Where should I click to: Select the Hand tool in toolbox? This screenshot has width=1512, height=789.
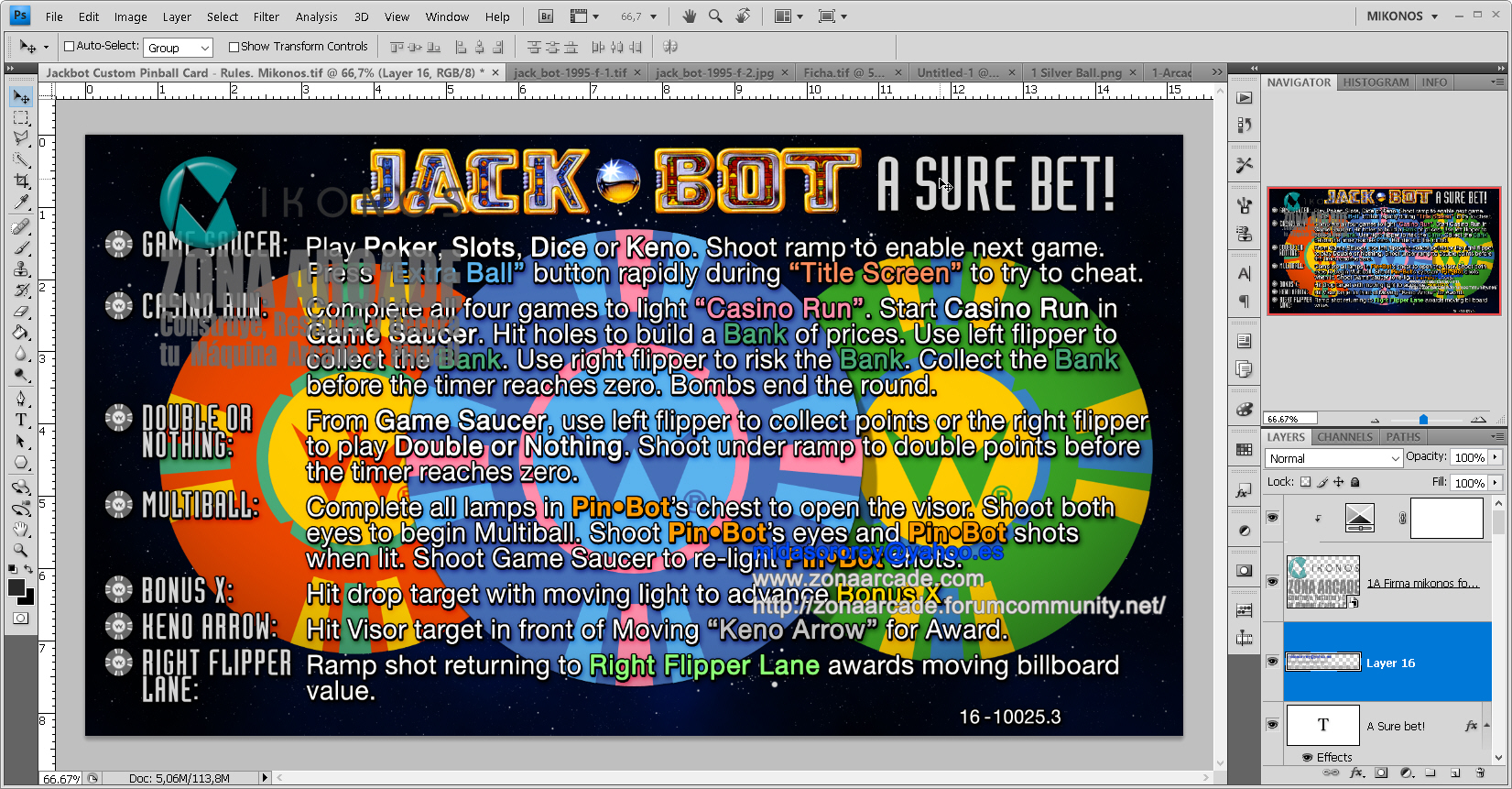[21, 530]
